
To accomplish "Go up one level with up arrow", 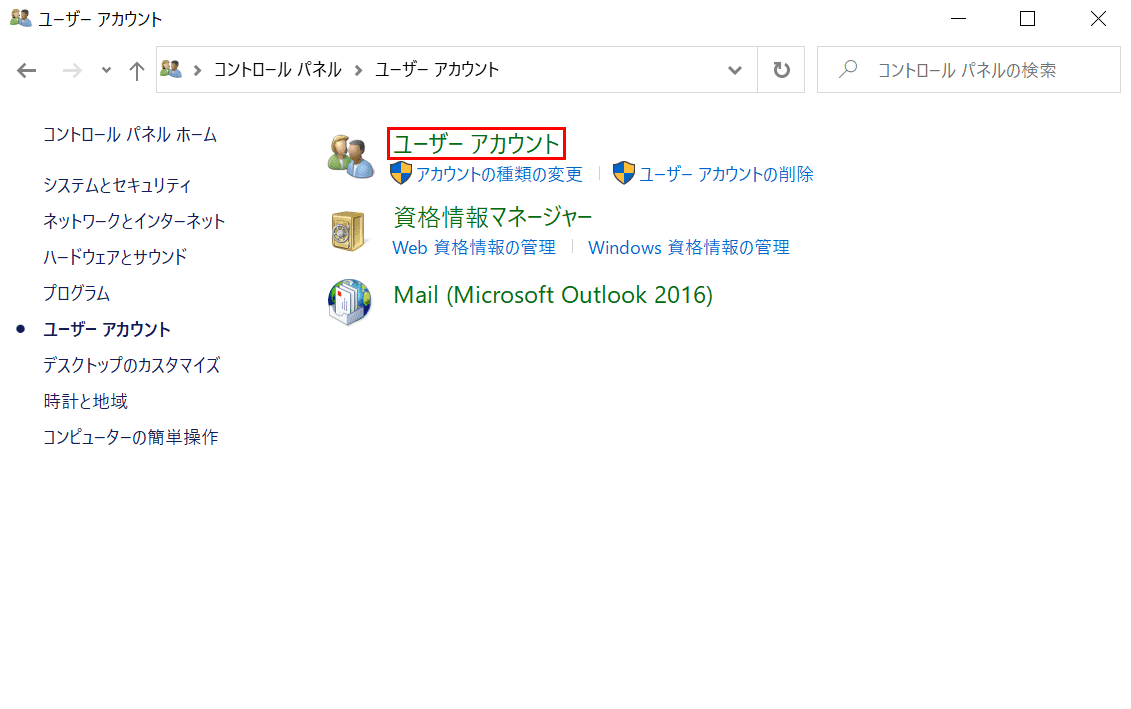I will [136, 70].
